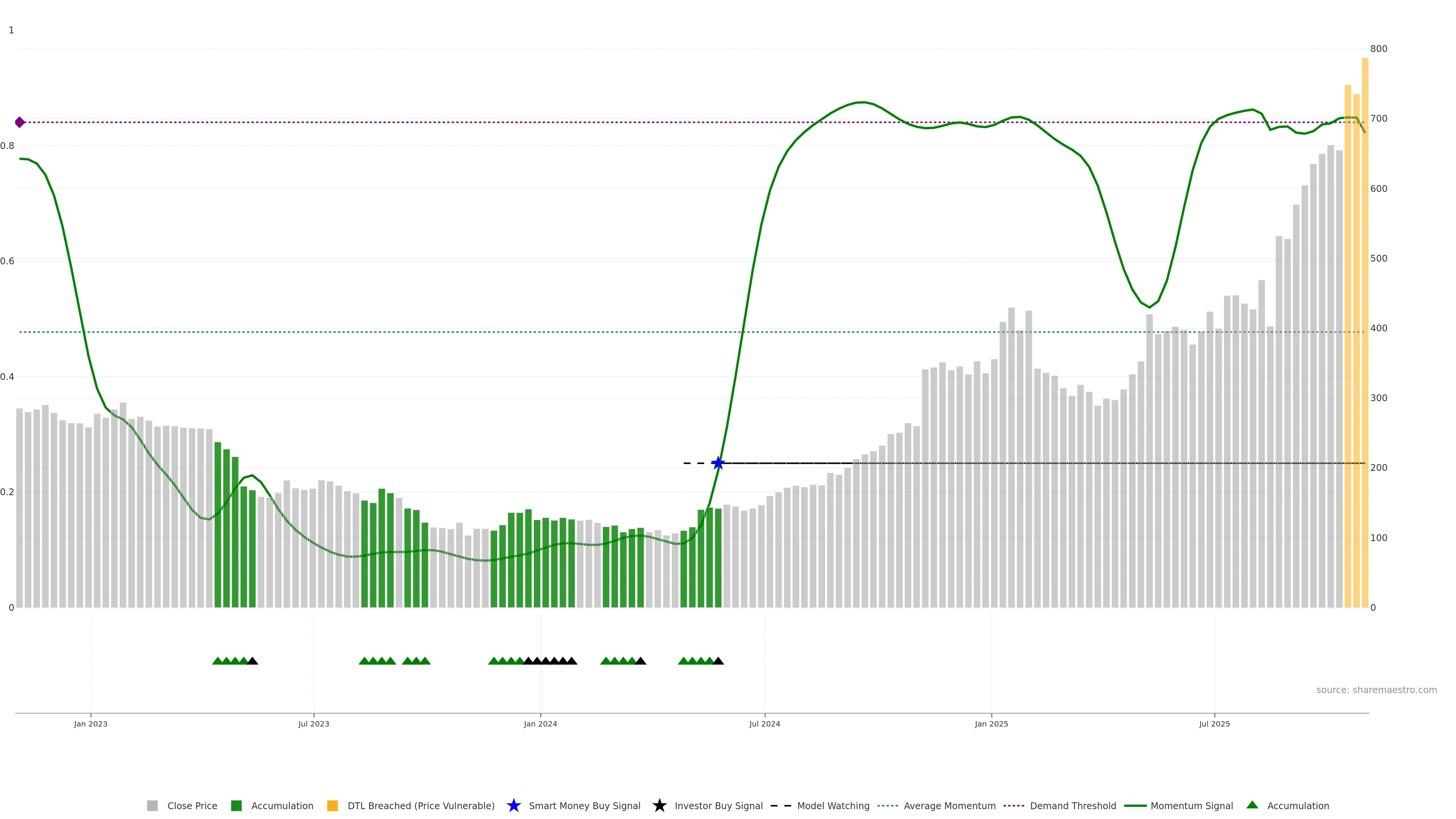The image size is (1456, 819).
Task: Click the green Accumulation legend square
Action: point(236,805)
